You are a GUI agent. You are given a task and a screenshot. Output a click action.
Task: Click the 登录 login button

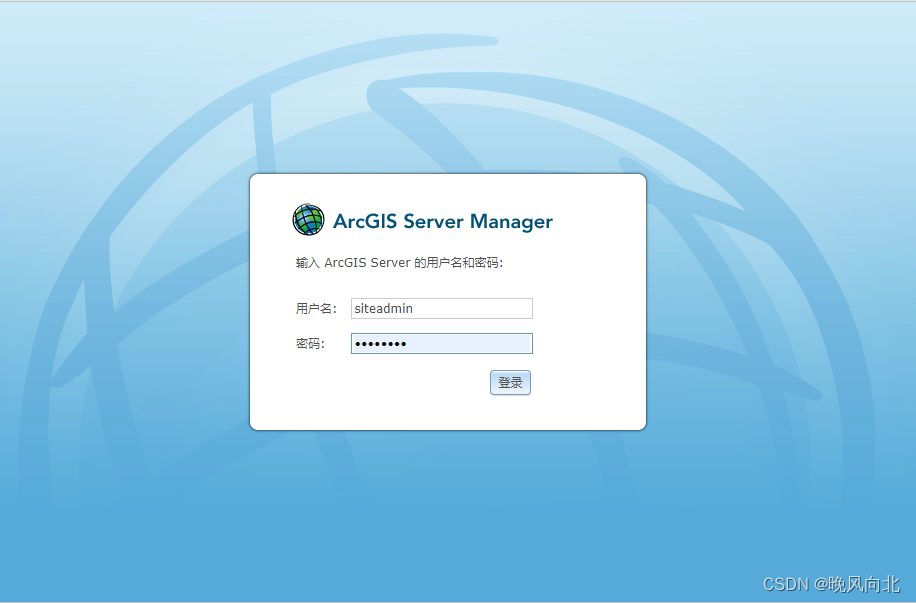[510, 382]
